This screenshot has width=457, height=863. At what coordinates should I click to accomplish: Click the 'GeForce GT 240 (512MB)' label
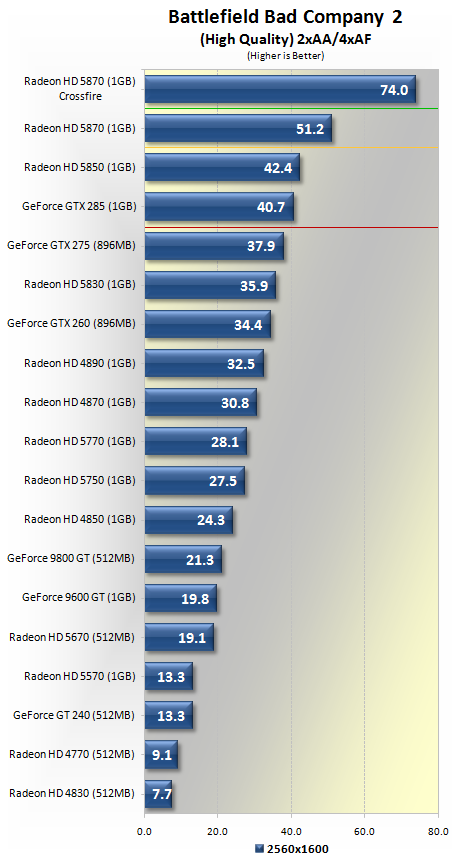(74, 715)
